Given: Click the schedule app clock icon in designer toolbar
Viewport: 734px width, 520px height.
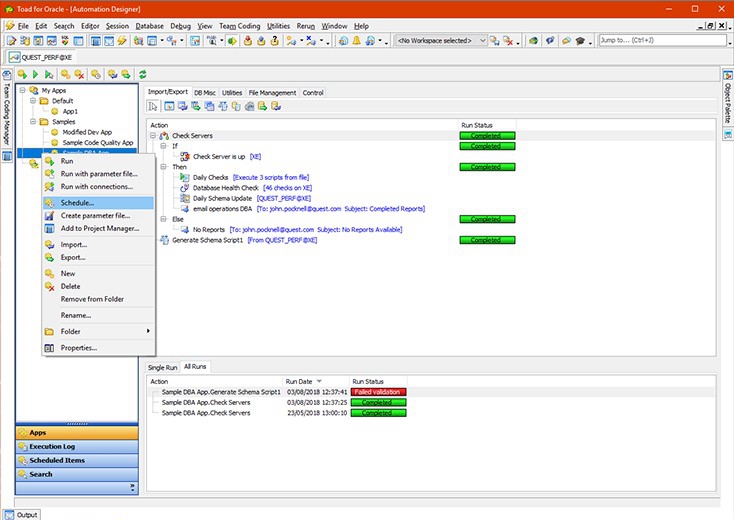Looking at the screenshot, I should pos(95,74).
